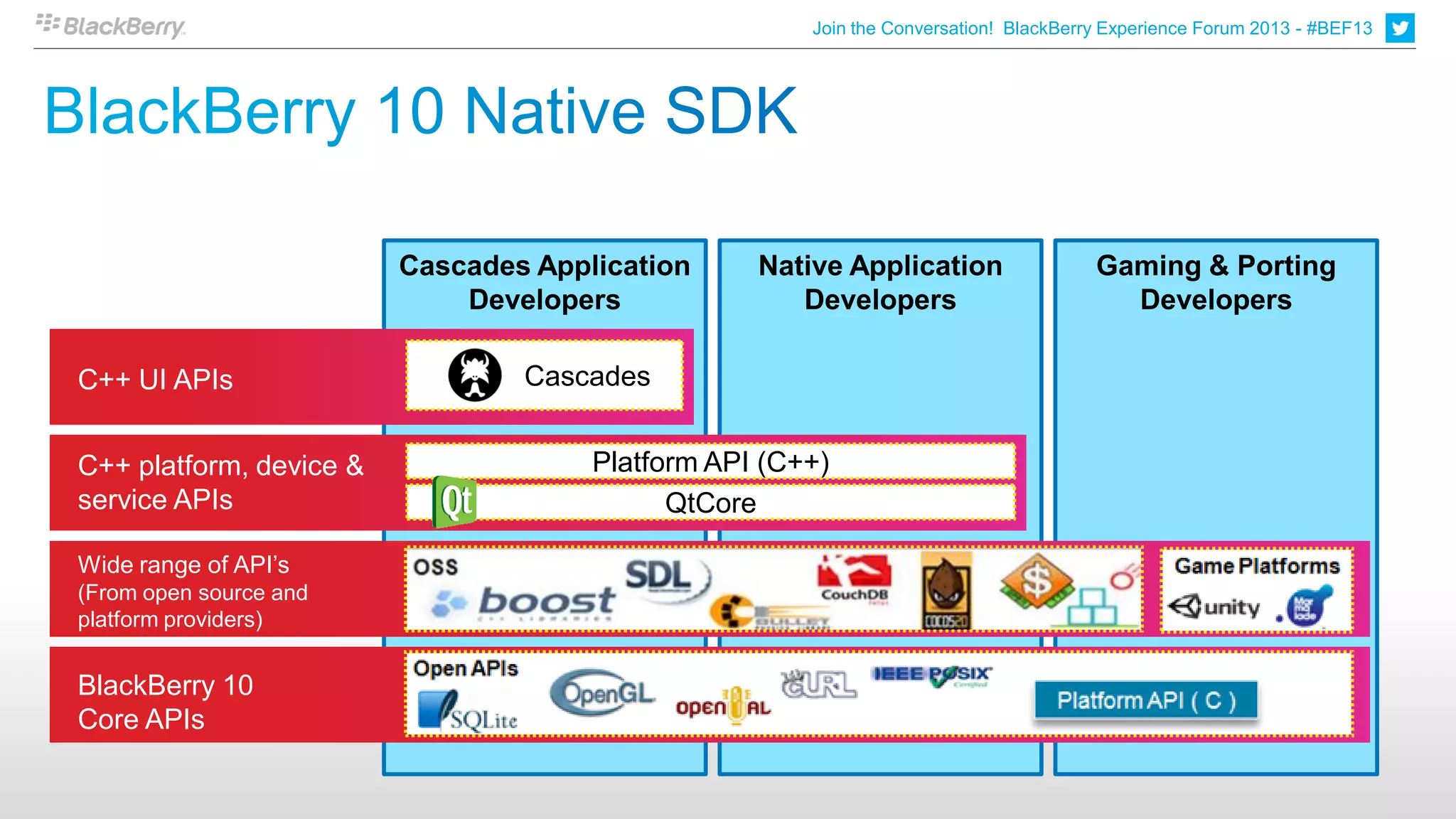Click the CouchDB logo

[x=855, y=579]
